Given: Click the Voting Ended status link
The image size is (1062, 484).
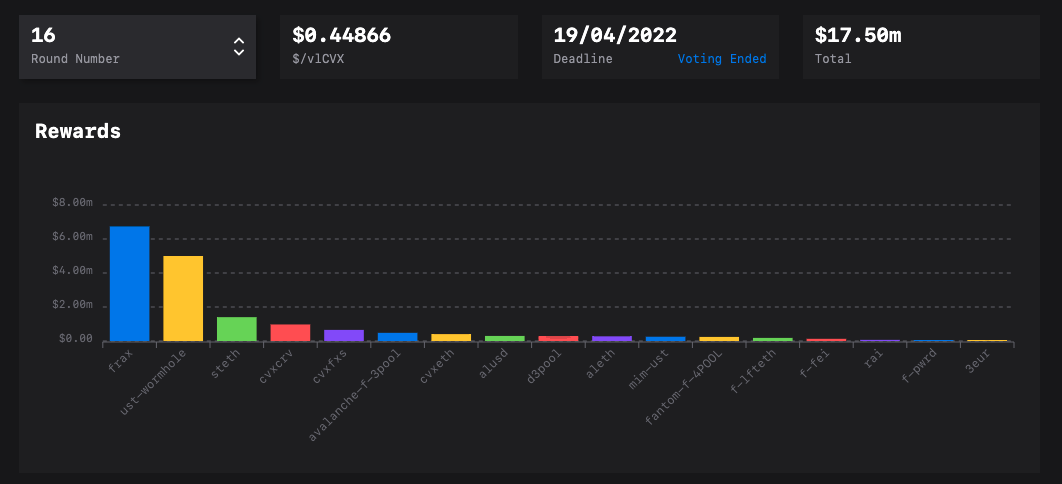Looking at the screenshot, I should tap(721, 59).
